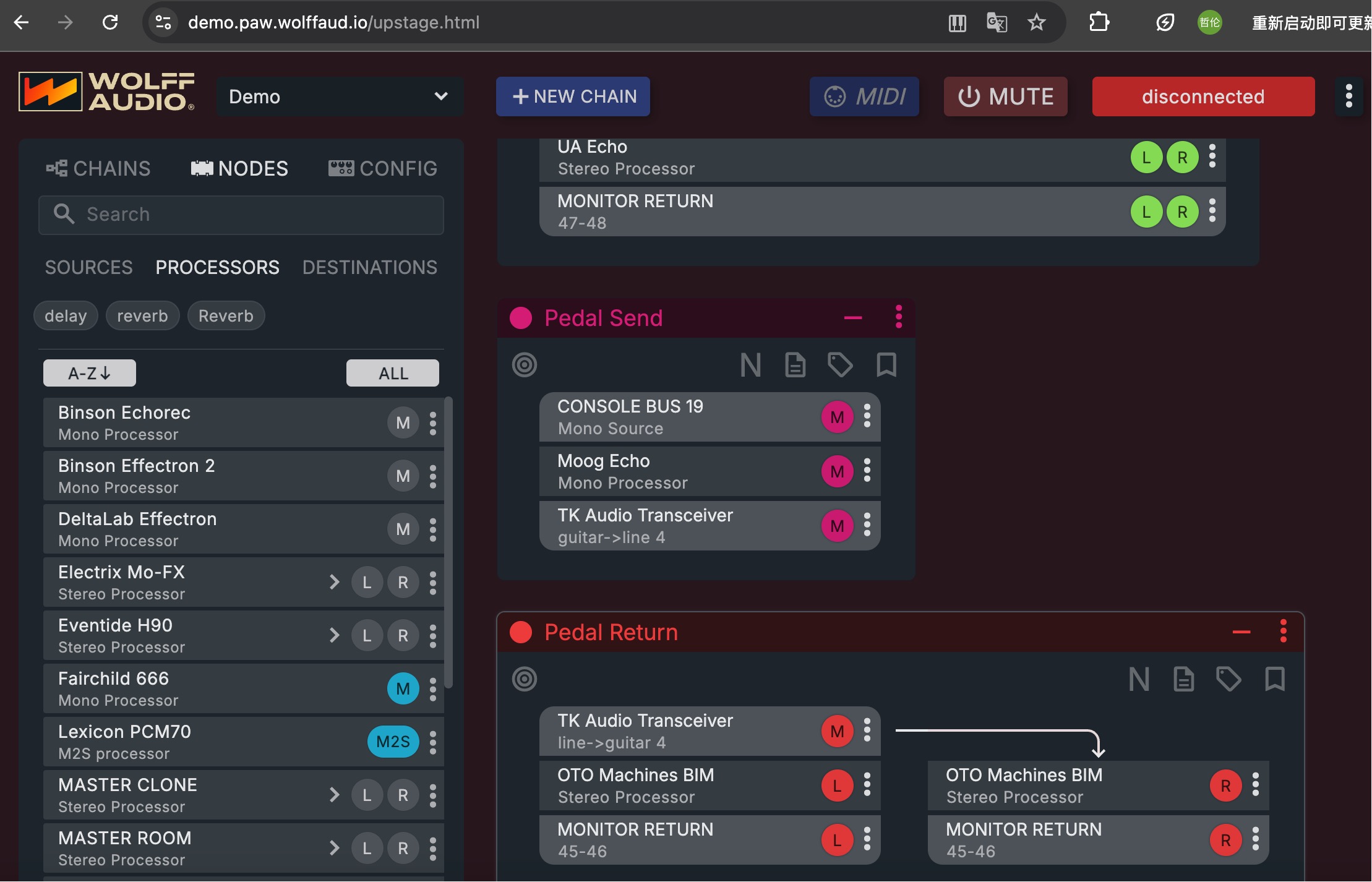The image size is (1372, 882).
Task: Toggle the green R channel of MONITOR RETURN 47-48
Action: tap(1182, 212)
